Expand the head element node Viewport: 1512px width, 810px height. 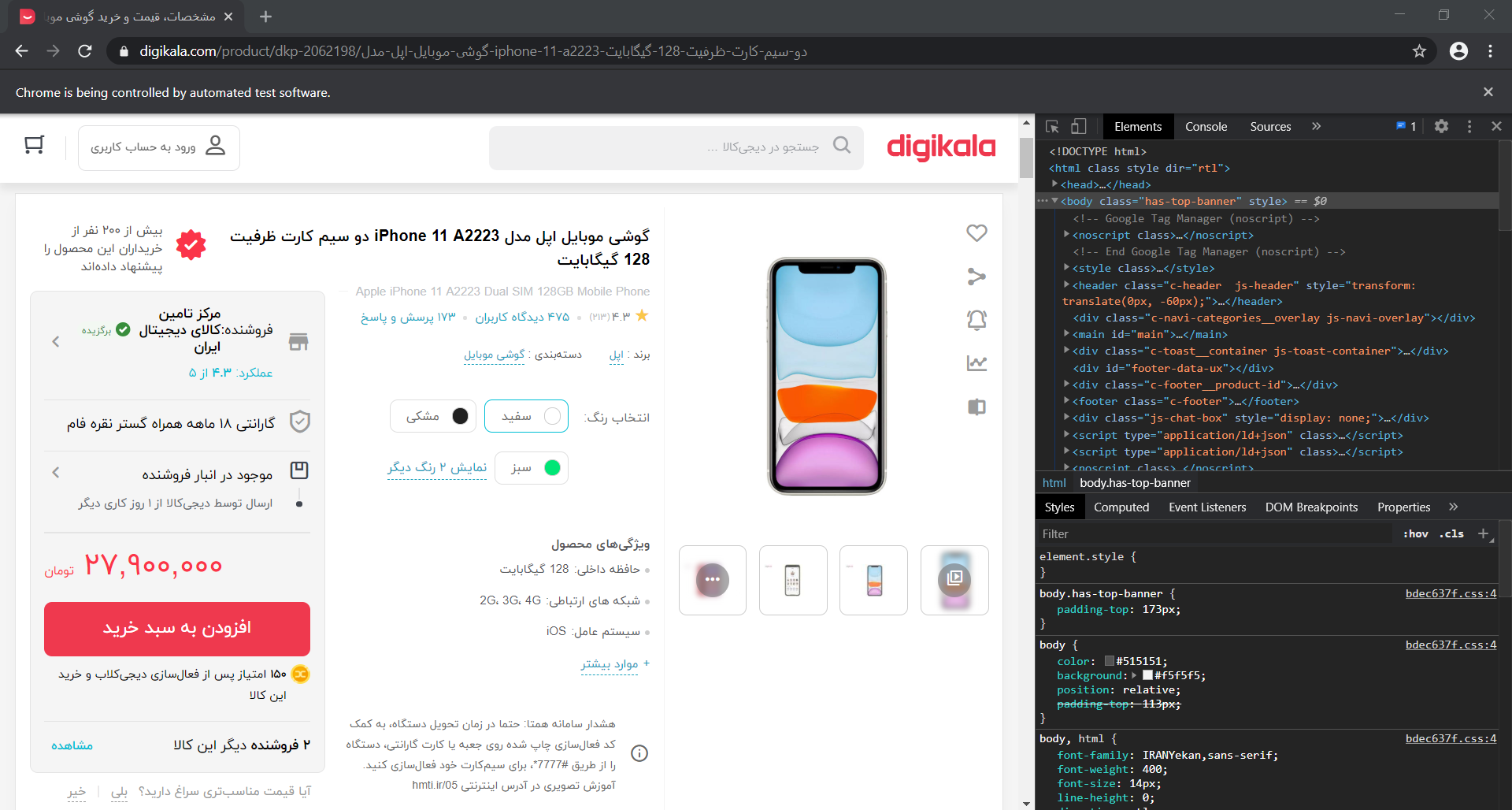point(1054,184)
